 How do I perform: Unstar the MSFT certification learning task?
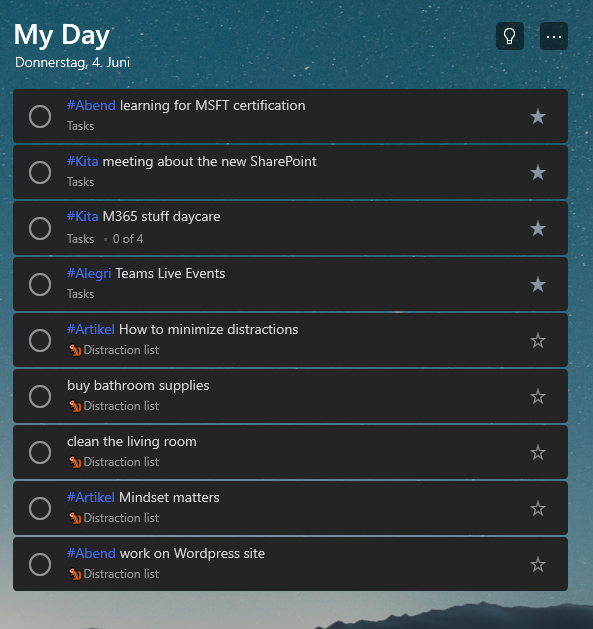click(538, 117)
